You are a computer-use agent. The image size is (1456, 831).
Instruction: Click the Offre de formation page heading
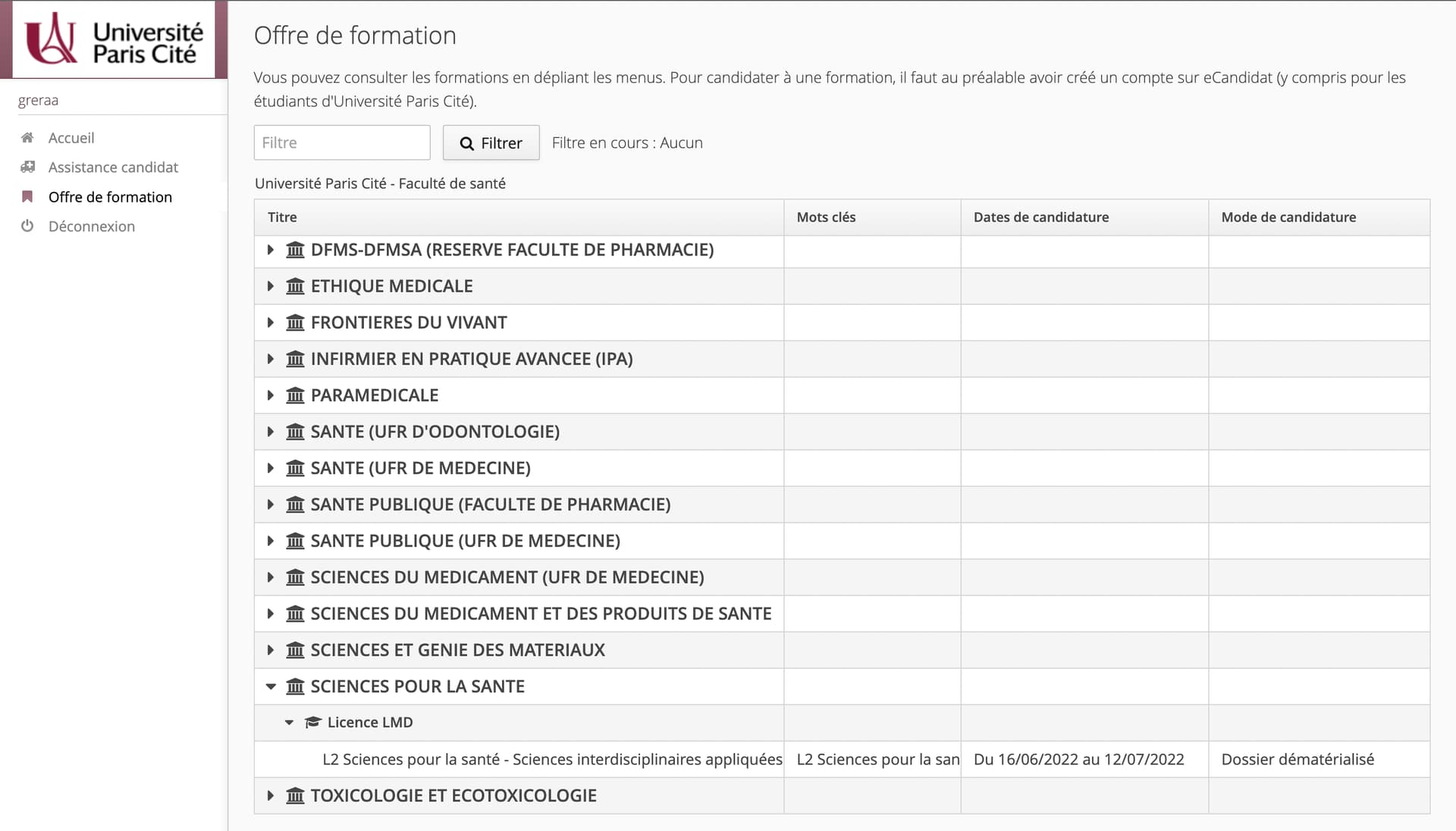click(355, 36)
